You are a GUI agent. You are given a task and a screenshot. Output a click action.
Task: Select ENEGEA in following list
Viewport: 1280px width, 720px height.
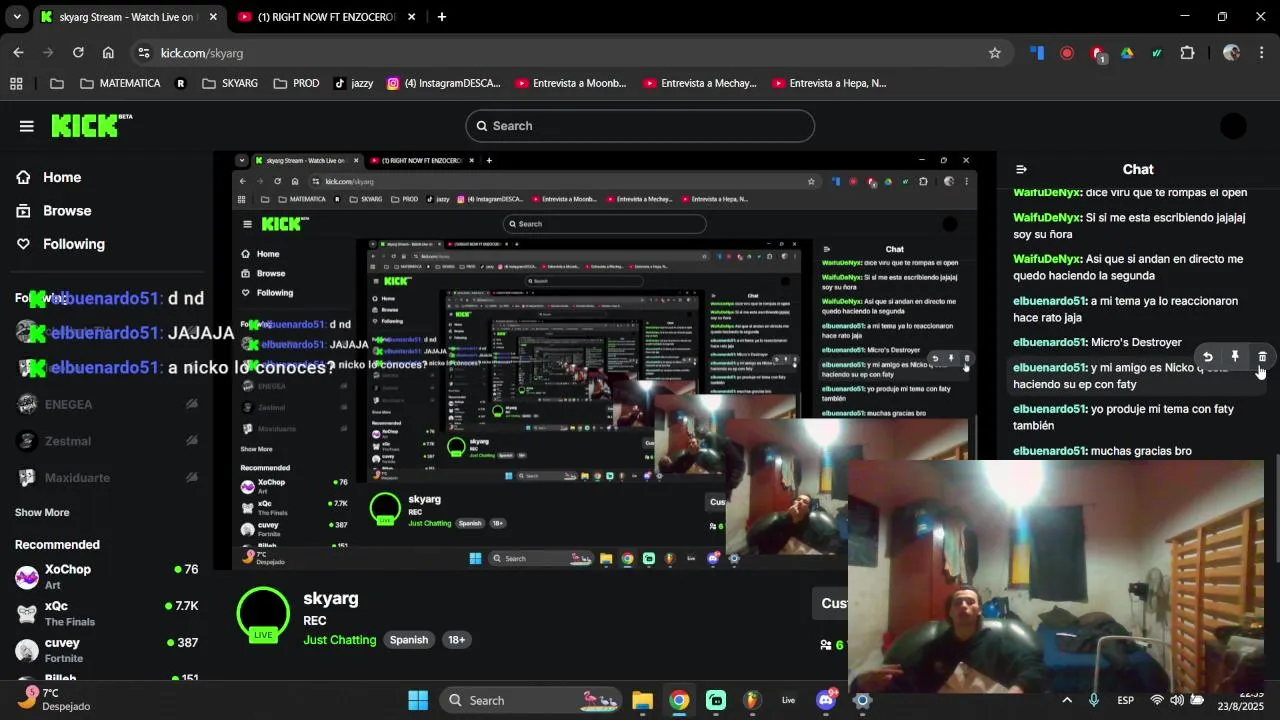coord(68,404)
